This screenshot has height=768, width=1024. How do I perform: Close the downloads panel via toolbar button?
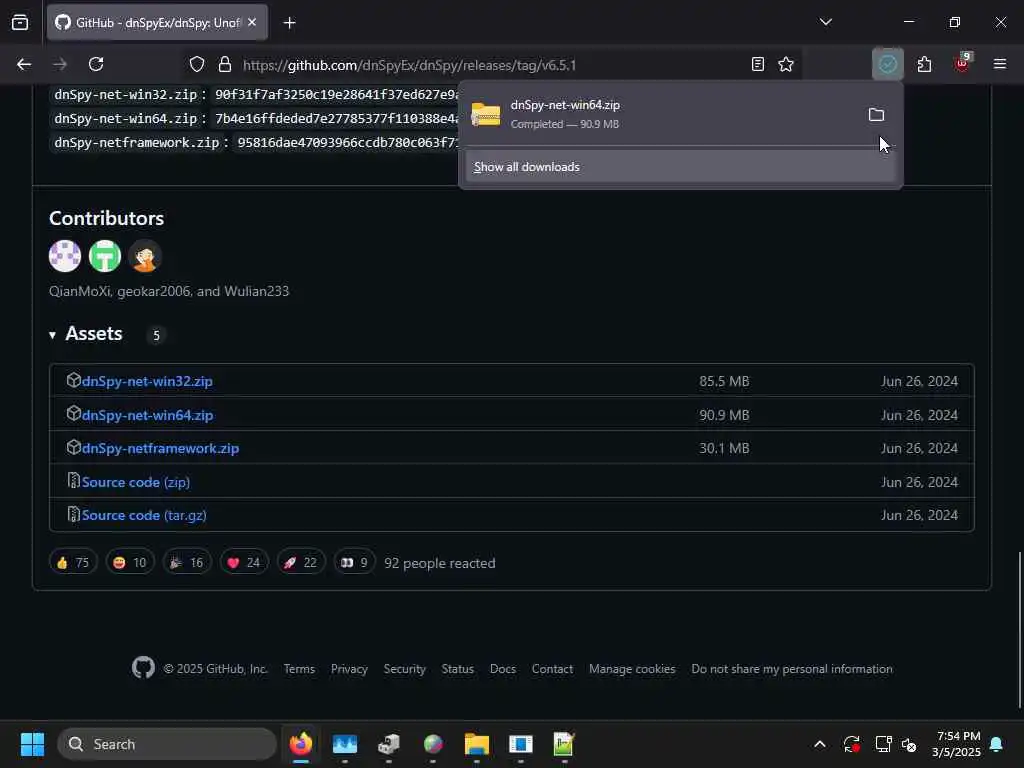(888, 64)
